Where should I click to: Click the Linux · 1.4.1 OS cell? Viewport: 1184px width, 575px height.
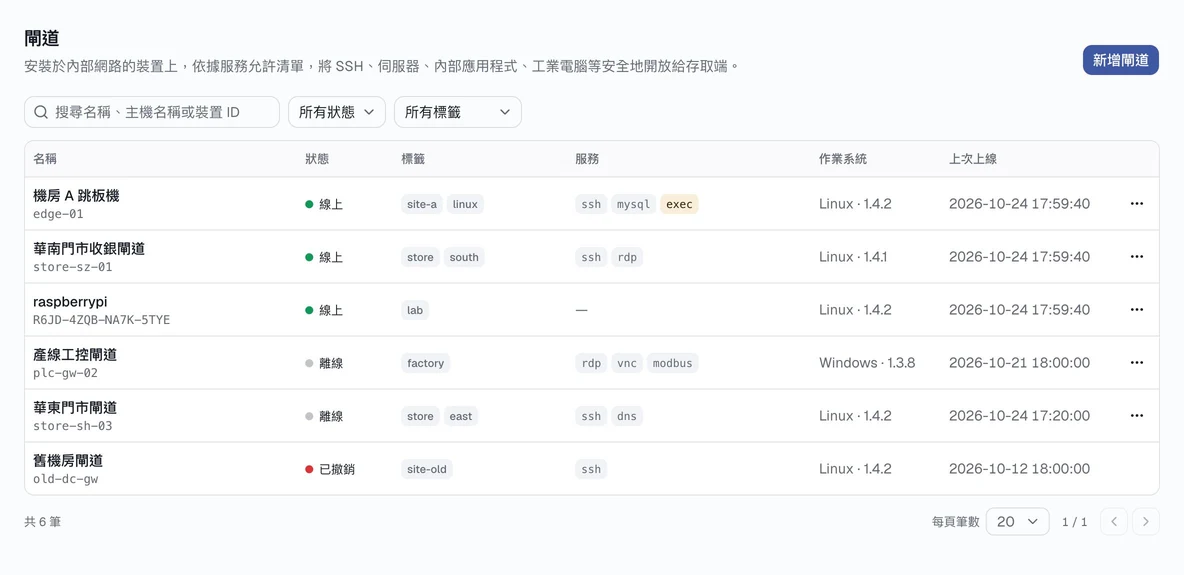(x=853, y=257)
